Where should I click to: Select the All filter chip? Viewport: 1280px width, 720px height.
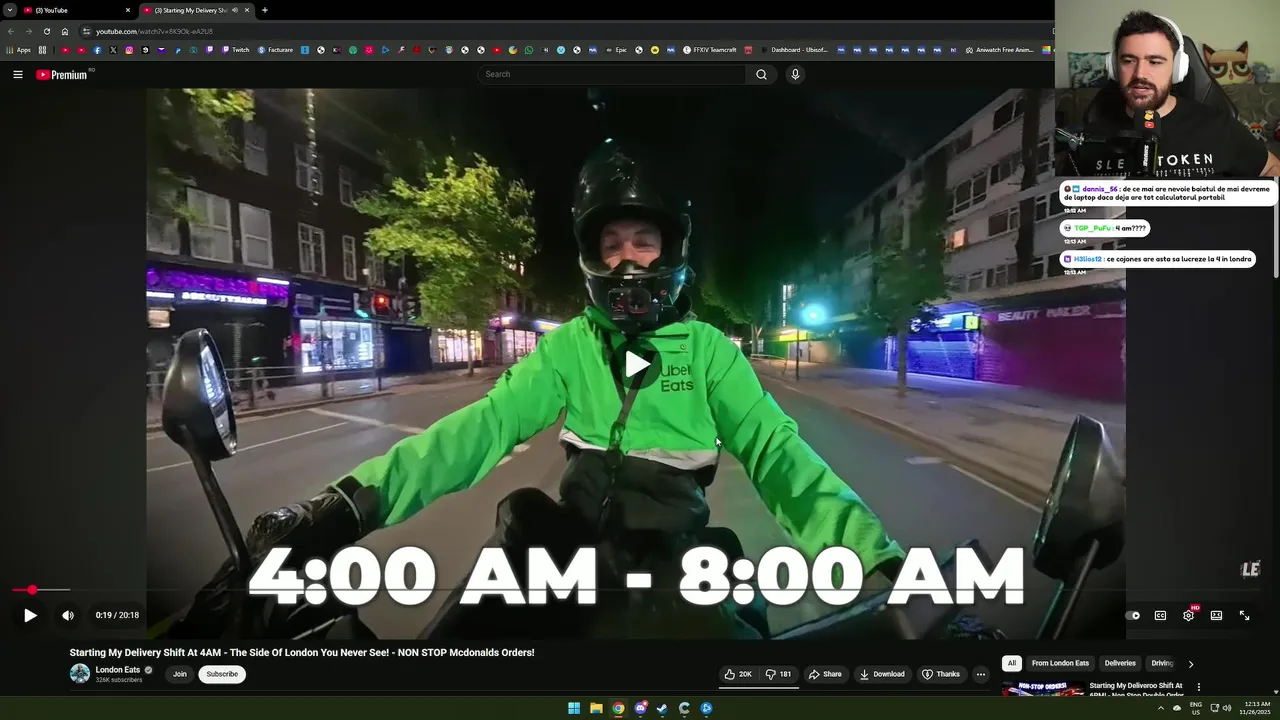(1012, 663)
